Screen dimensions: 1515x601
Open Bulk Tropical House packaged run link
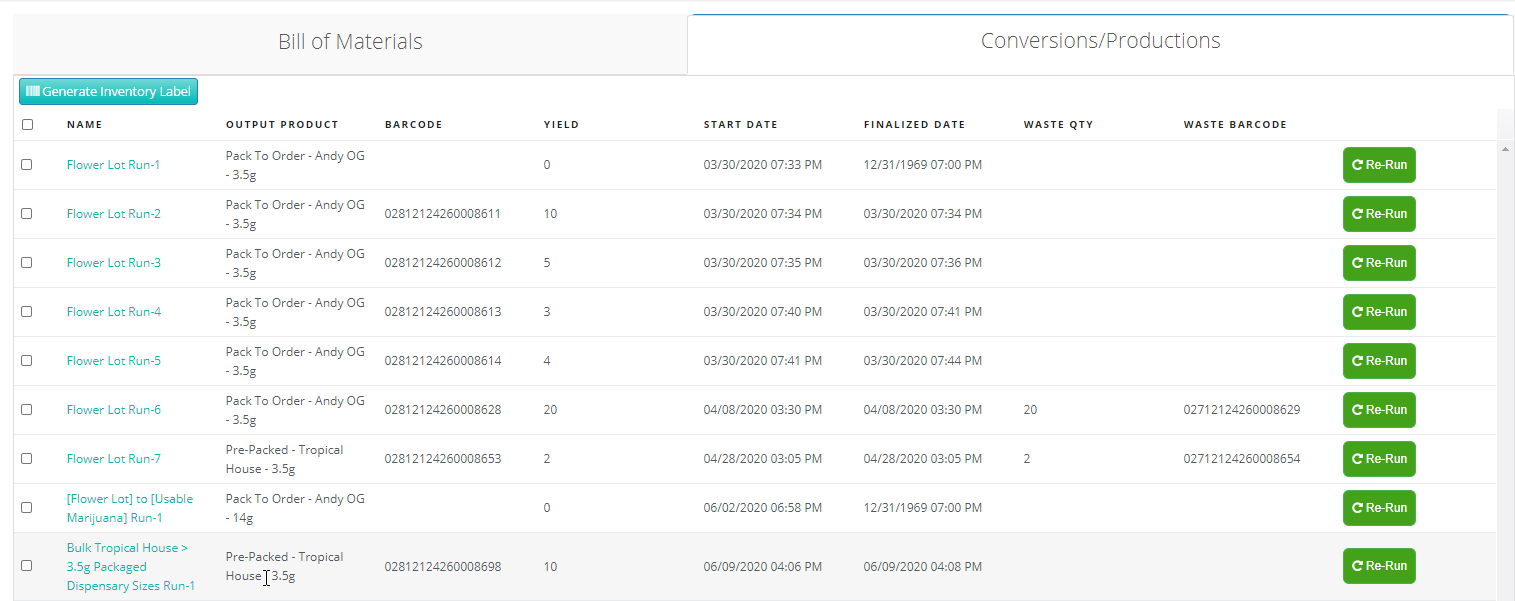click(130, 567)
